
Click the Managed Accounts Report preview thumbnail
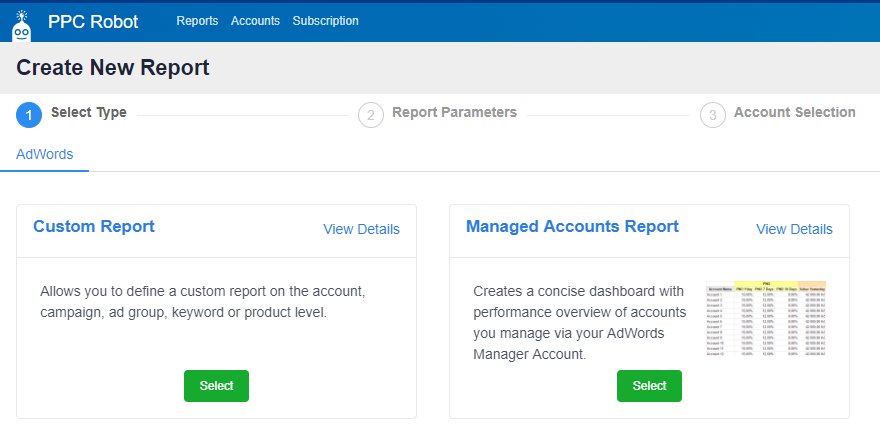(766, 318)
